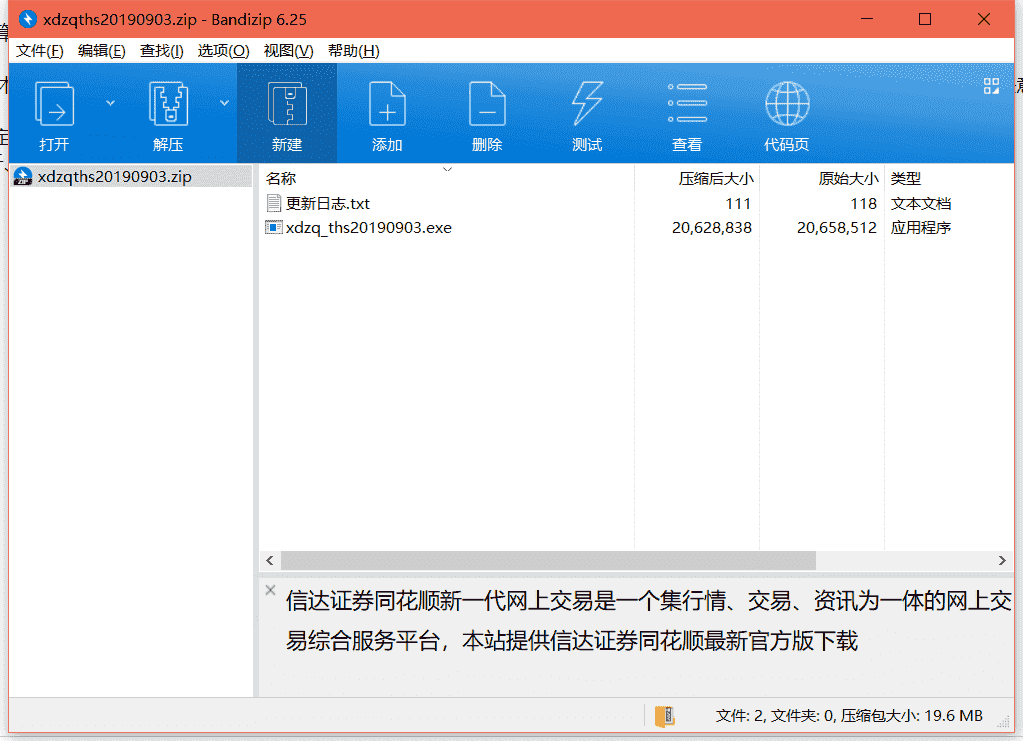Screen dimensions: 1023x741
Task: Click the Extract (解压) toolbar icon
Action: click(x=168, y=104)
